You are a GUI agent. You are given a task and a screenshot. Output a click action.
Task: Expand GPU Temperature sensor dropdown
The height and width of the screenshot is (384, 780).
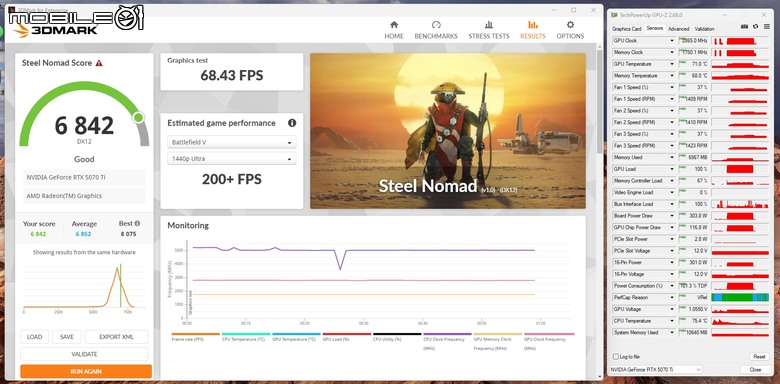point(672,64)
